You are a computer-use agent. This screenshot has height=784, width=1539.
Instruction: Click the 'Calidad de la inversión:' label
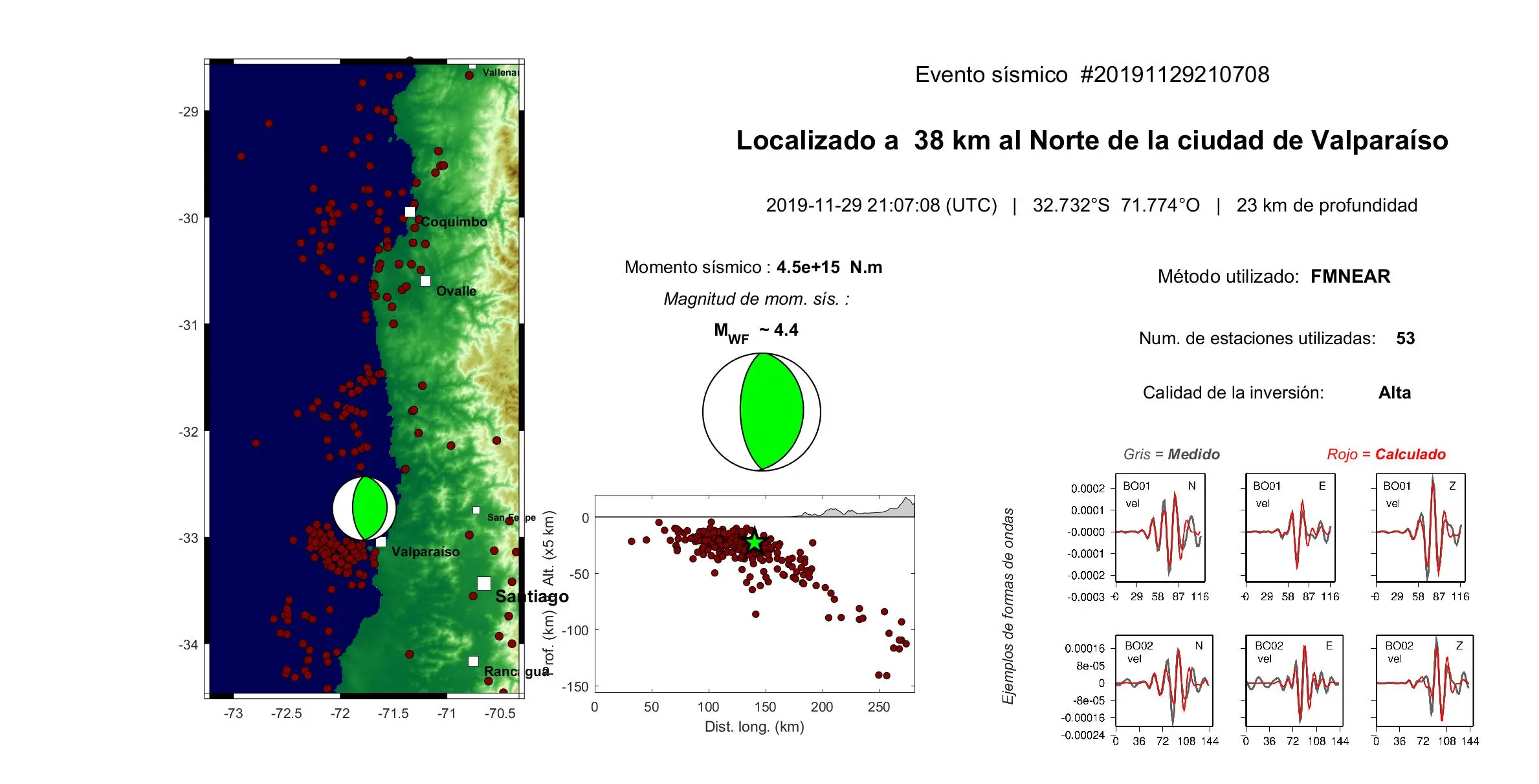(1233, 393)
